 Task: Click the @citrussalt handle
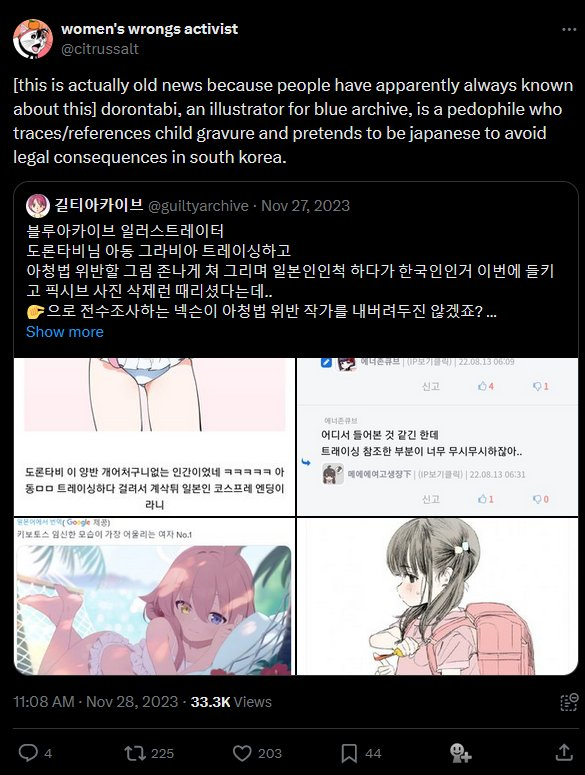click(100, 49)
